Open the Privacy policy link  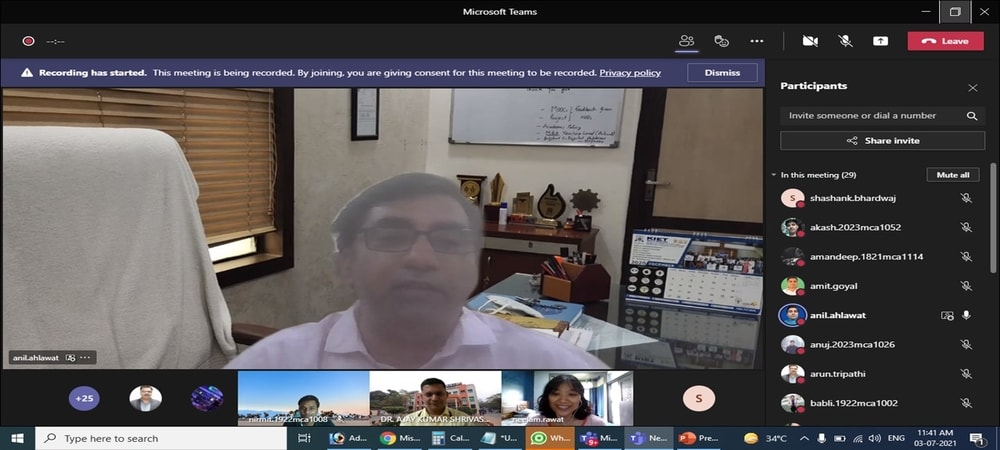(630, 73)
